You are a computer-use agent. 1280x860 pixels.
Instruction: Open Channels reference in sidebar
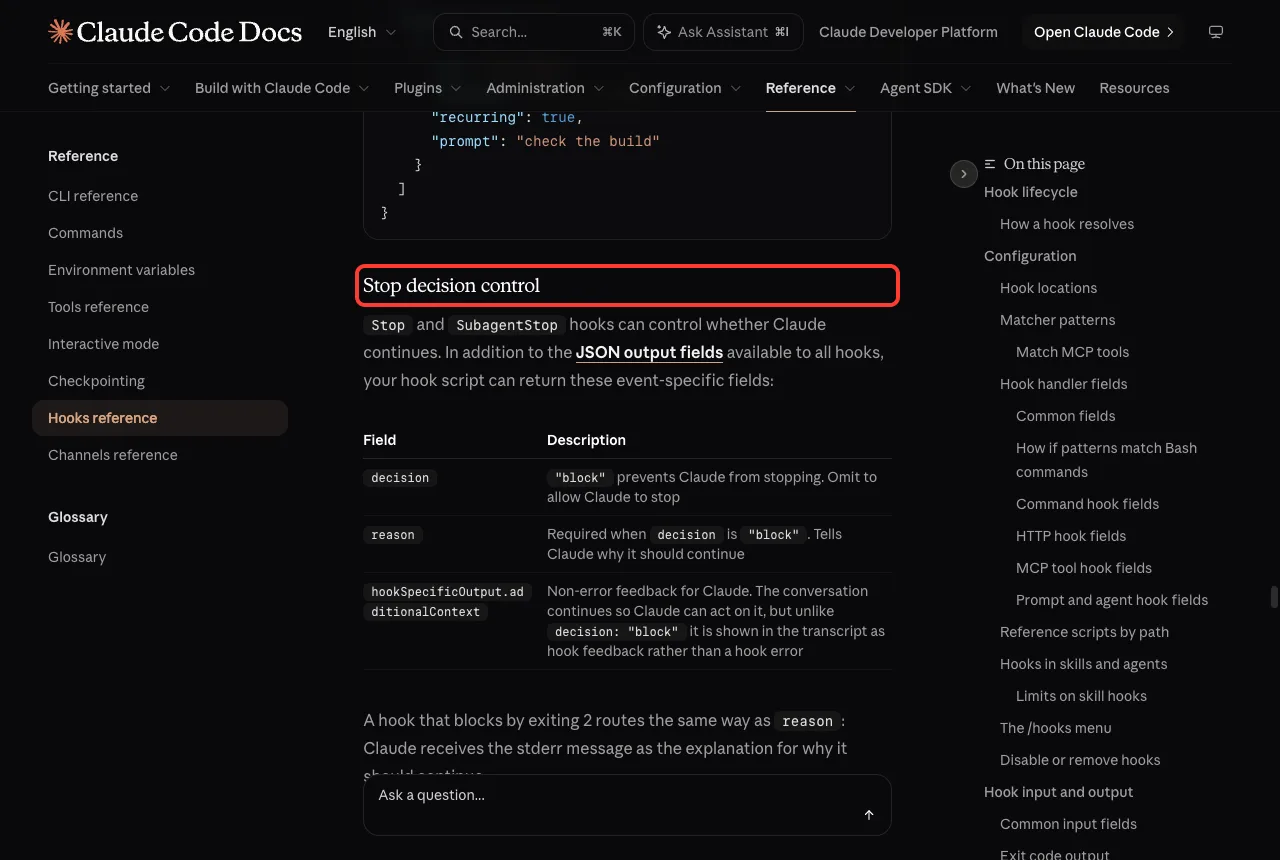pos(112,455)
